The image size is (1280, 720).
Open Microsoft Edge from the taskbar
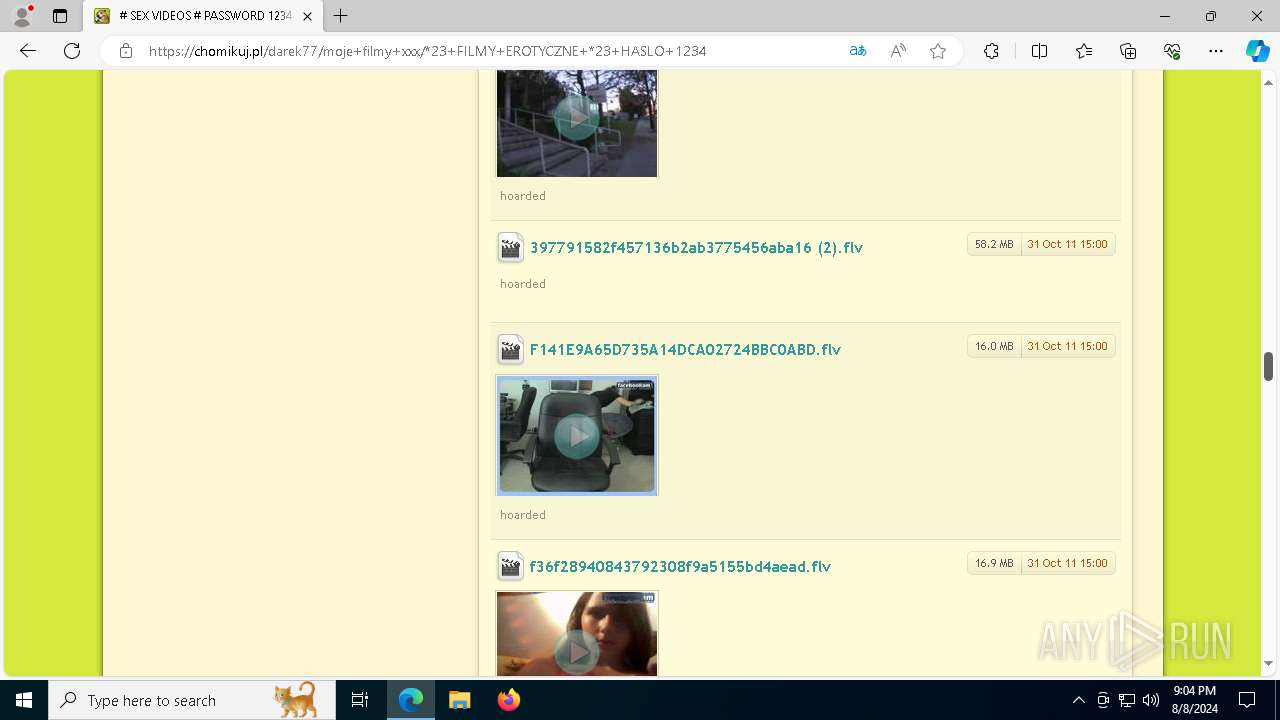pos(411,700)
